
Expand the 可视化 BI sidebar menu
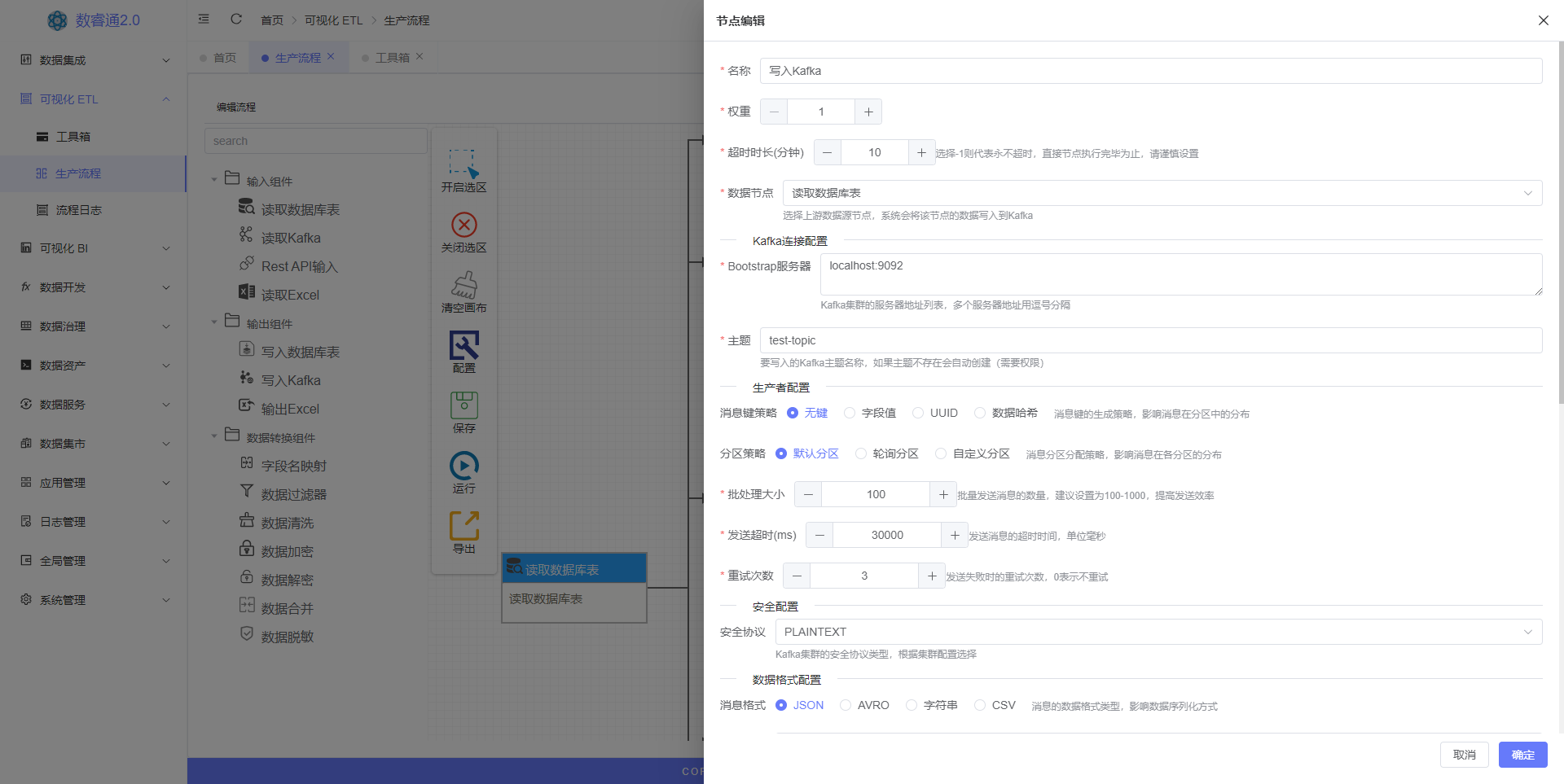94,248
